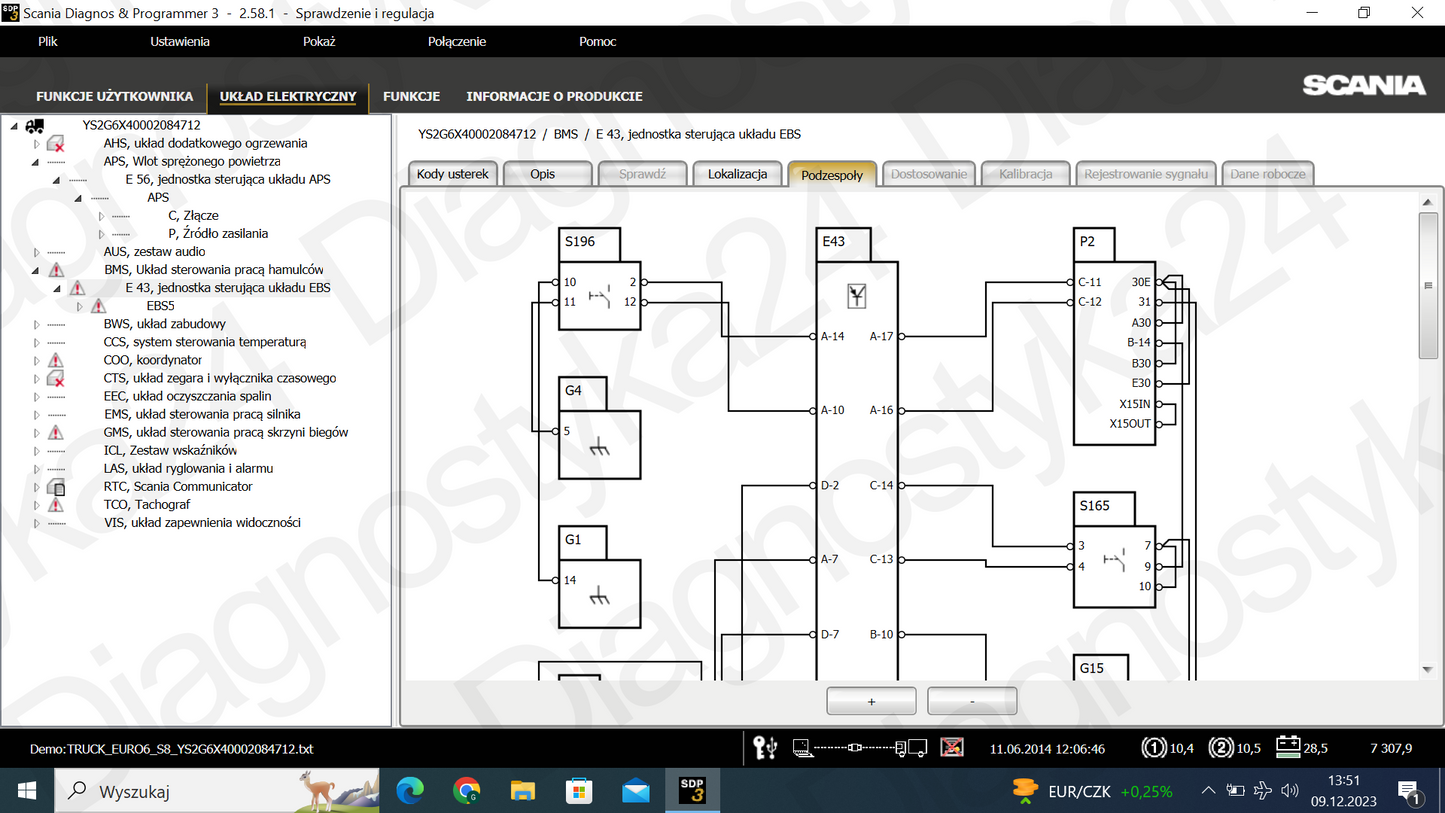Click the RTC Scania Communicator module icon
The height and width of the screenshot is (813, 1445).
coord(57,487)
